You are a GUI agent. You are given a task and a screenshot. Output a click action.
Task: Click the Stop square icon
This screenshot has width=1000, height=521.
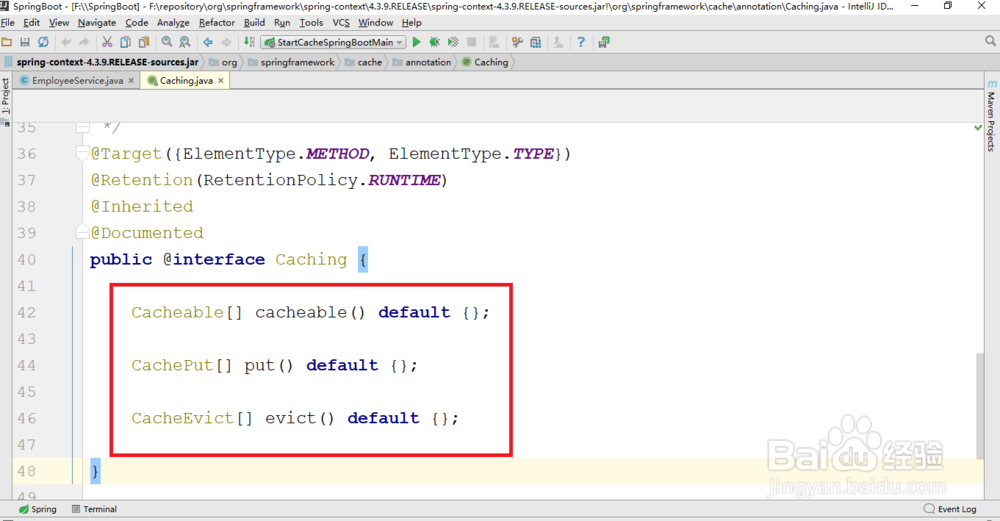471,42
